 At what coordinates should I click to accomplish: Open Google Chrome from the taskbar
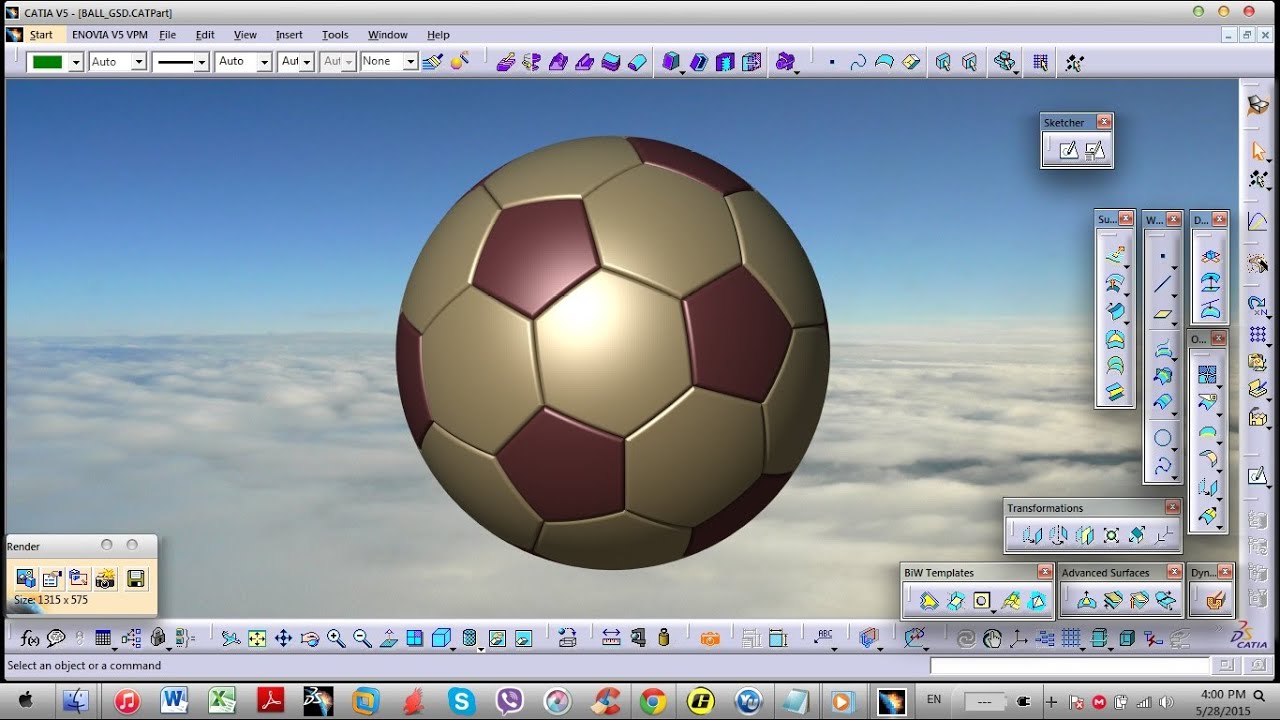[x=653, y=701]
